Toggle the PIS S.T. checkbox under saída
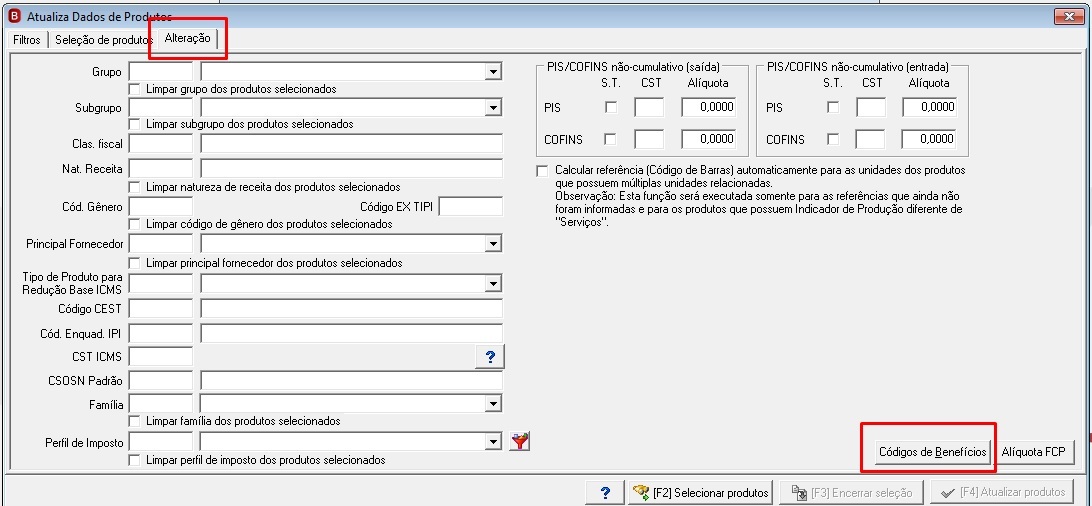Viewport: 1092px width, 506px height. click(611, 107)
